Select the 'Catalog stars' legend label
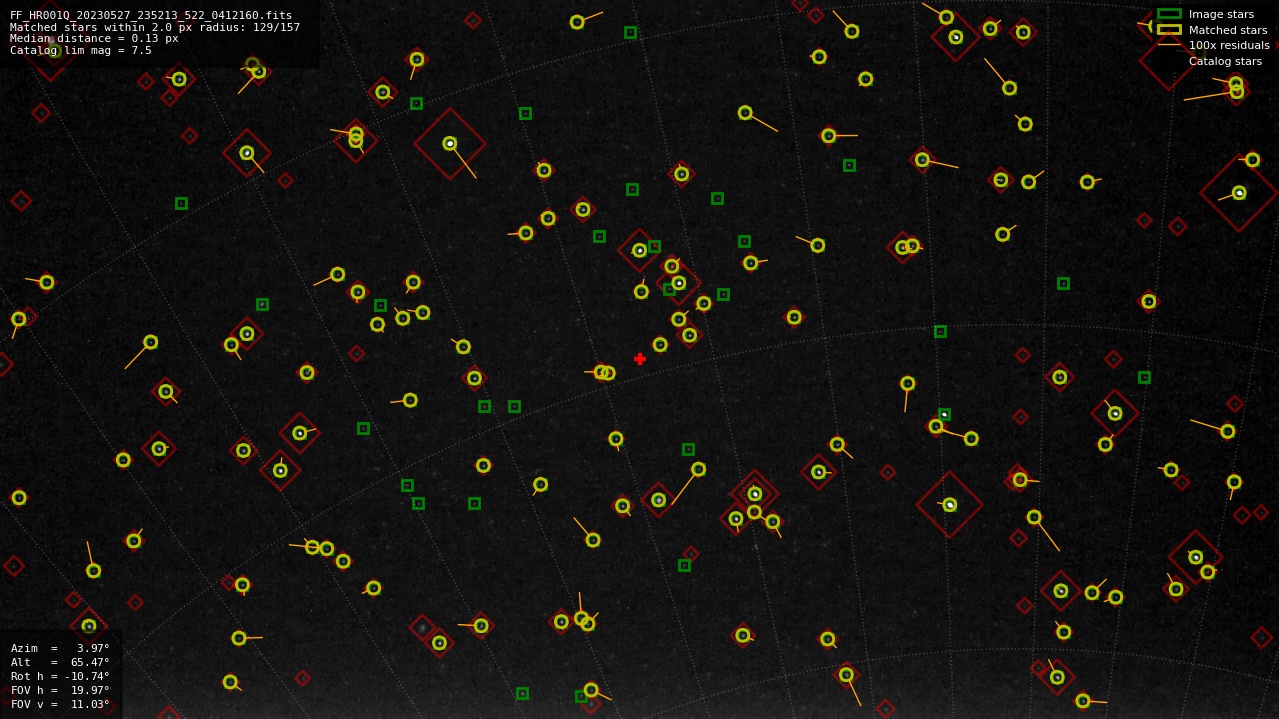This screenshot has width=1279, height=719. 1225,61
